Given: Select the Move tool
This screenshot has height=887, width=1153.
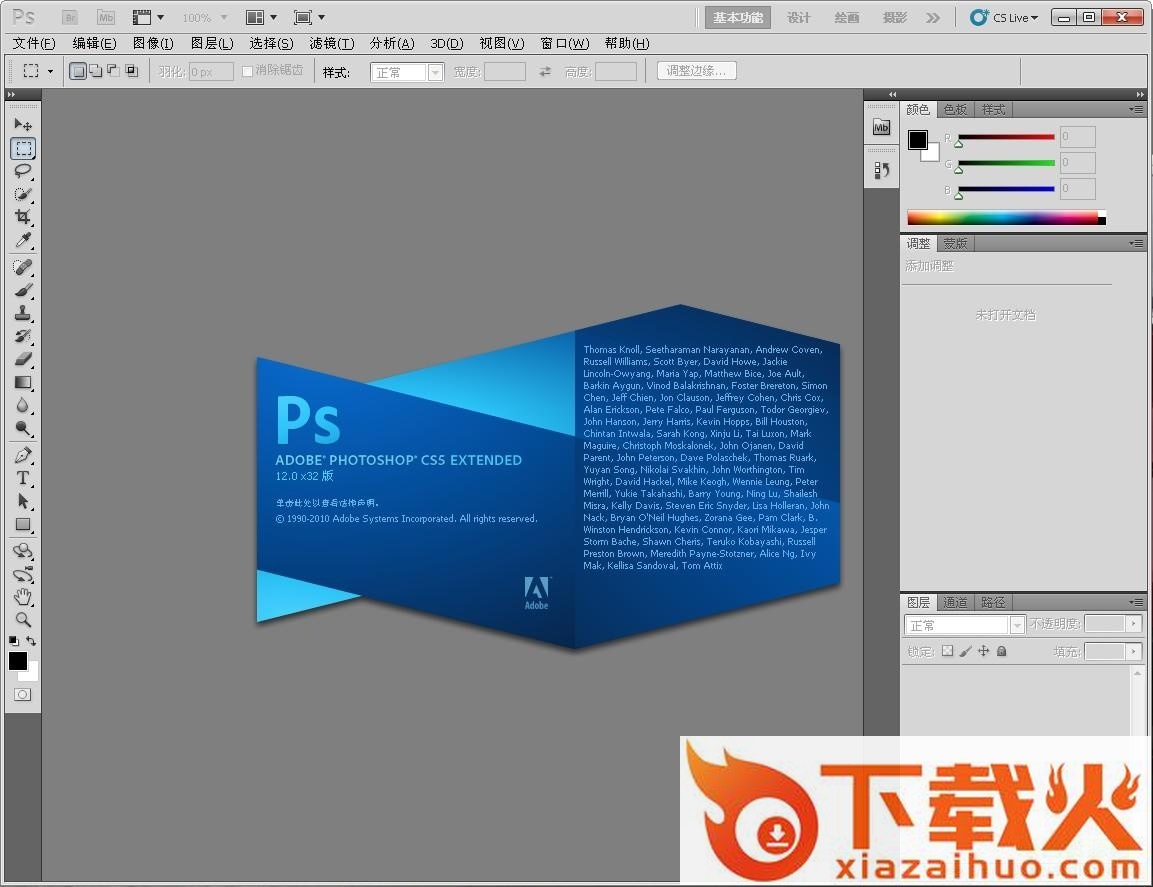Looking at the screenshot, I should coord(23,124).
